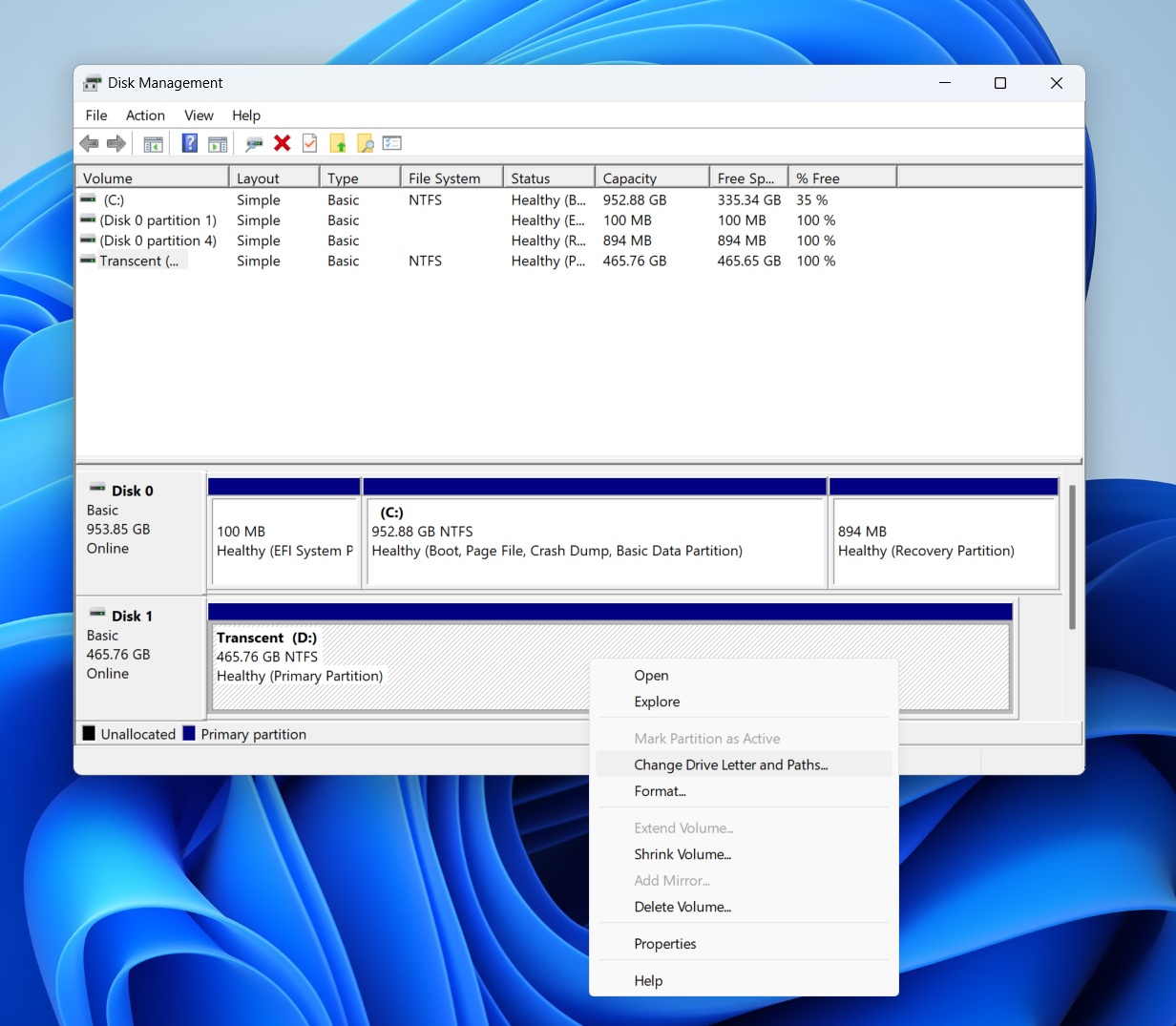Open Properties from the context menu
Screen dimensions: 1176x1026
pos(665,944)
